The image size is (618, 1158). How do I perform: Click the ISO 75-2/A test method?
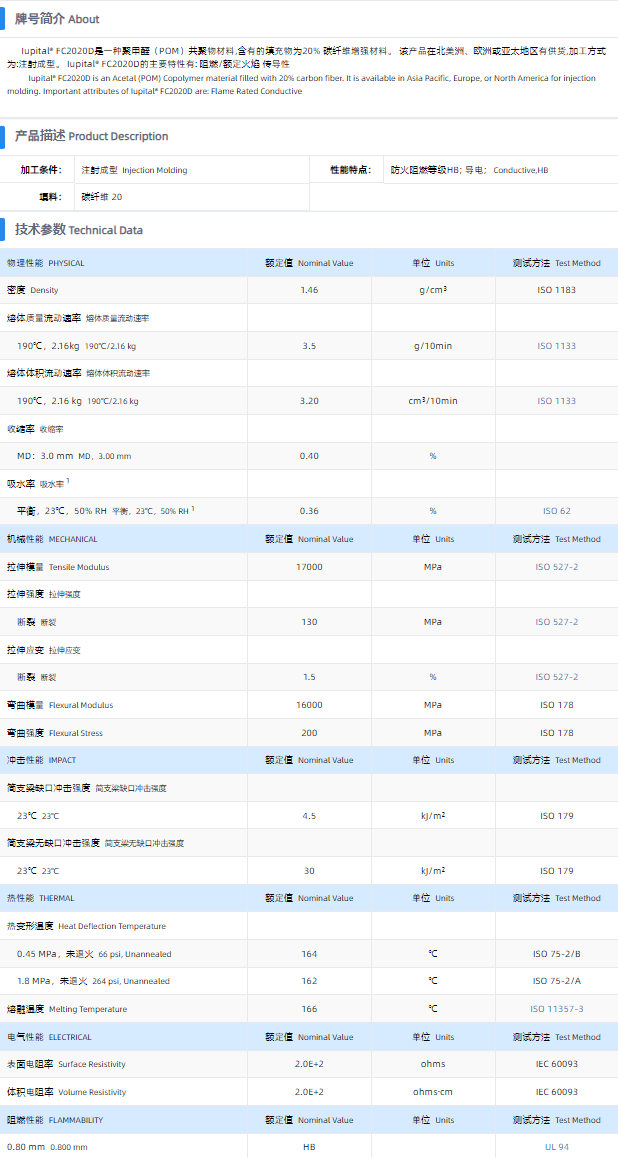(557, 981)
